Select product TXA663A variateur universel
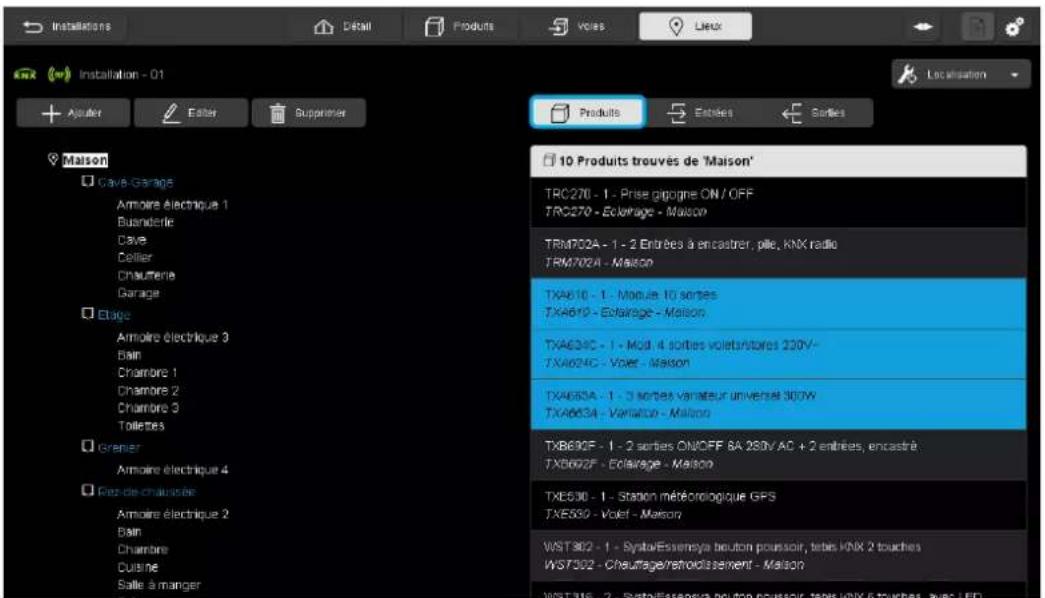This screenshot has width=1045, height=598. [x=778, y=405]
